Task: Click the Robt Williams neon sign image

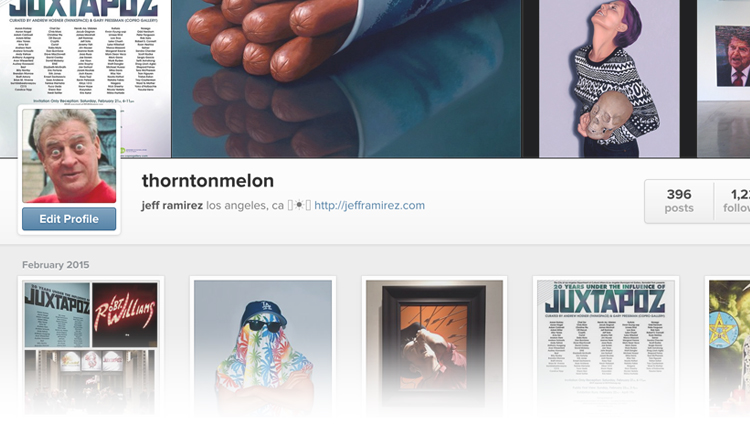Action: (x=125, y=315)
